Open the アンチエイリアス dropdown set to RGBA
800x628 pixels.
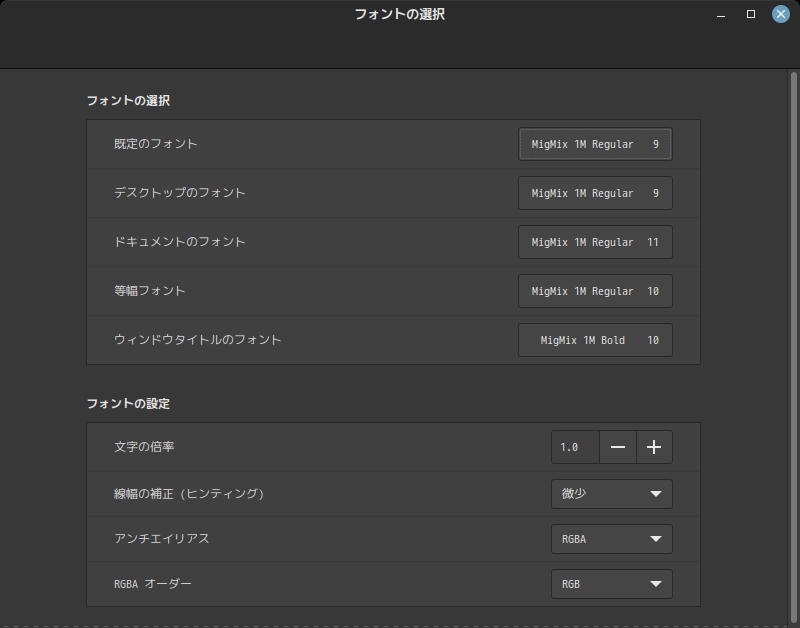[x=611, y=539]
